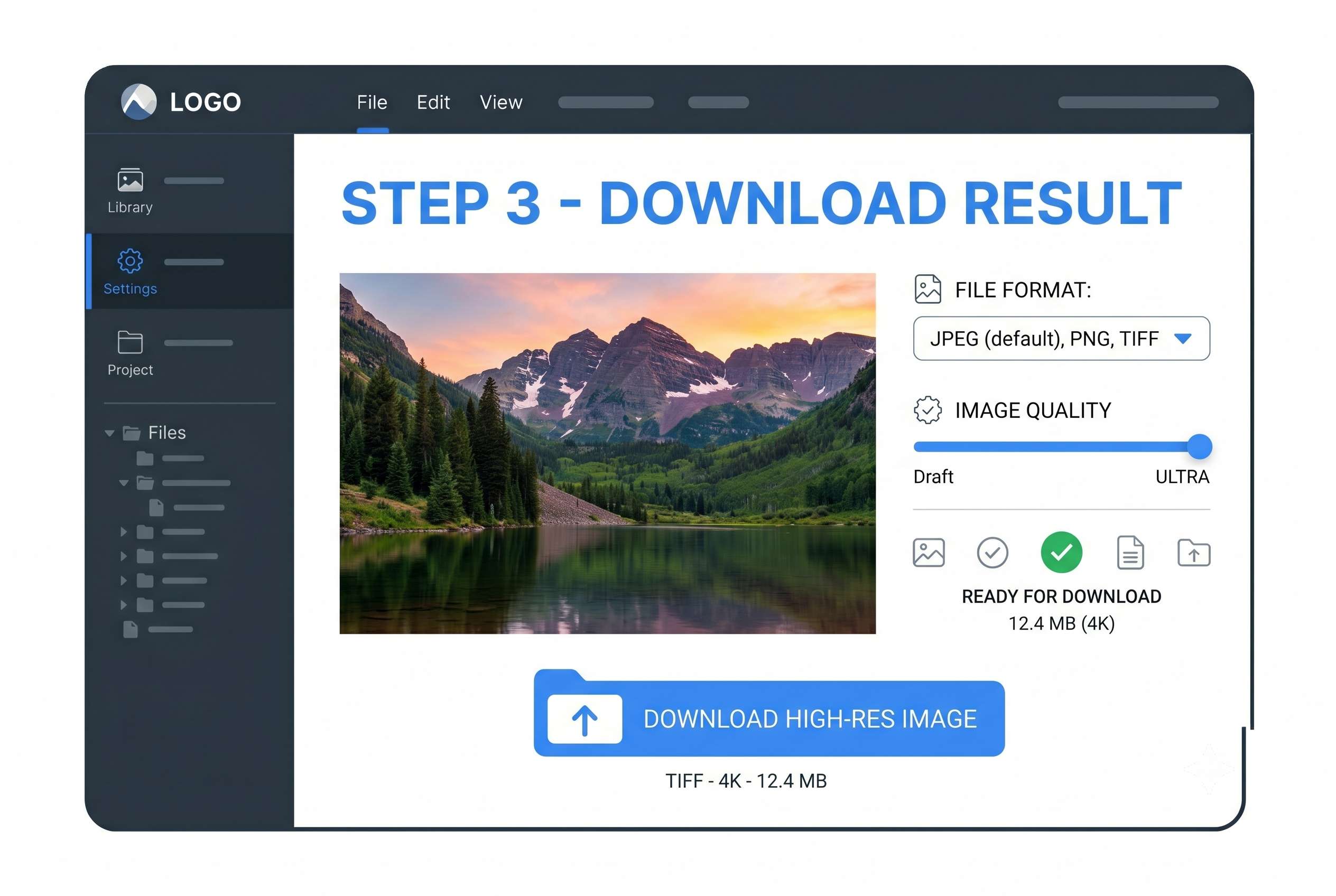Click the Image Quality badge icon
This screenshot has height=896, width=1336.
(x=927, y=410)
